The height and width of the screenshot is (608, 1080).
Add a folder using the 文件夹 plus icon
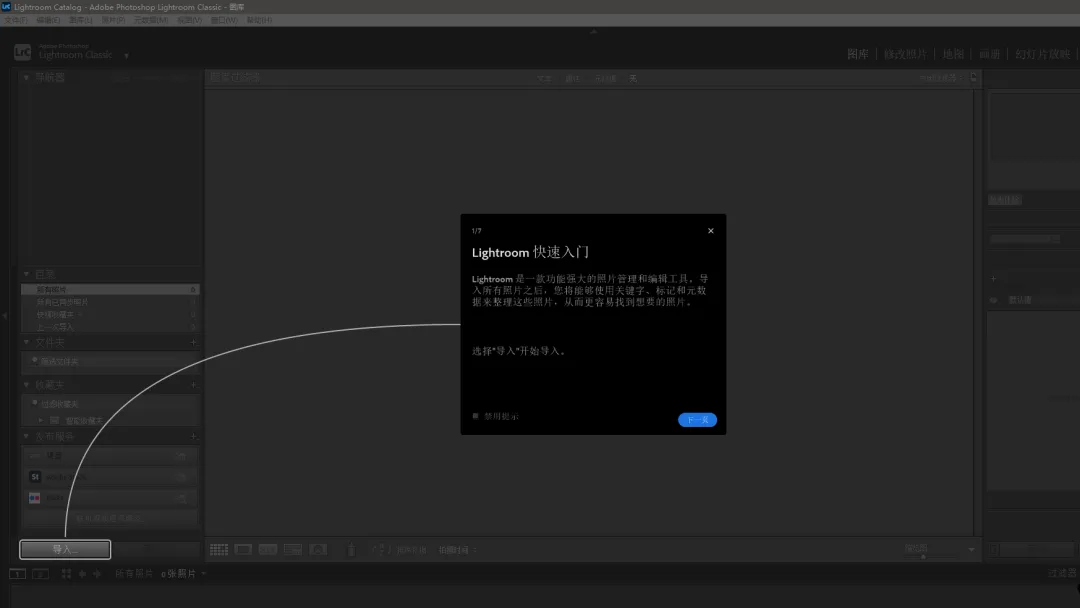click(193, 342)
